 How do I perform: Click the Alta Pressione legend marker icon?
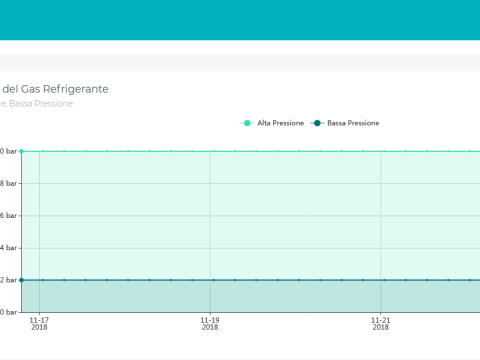click(247, 123)
